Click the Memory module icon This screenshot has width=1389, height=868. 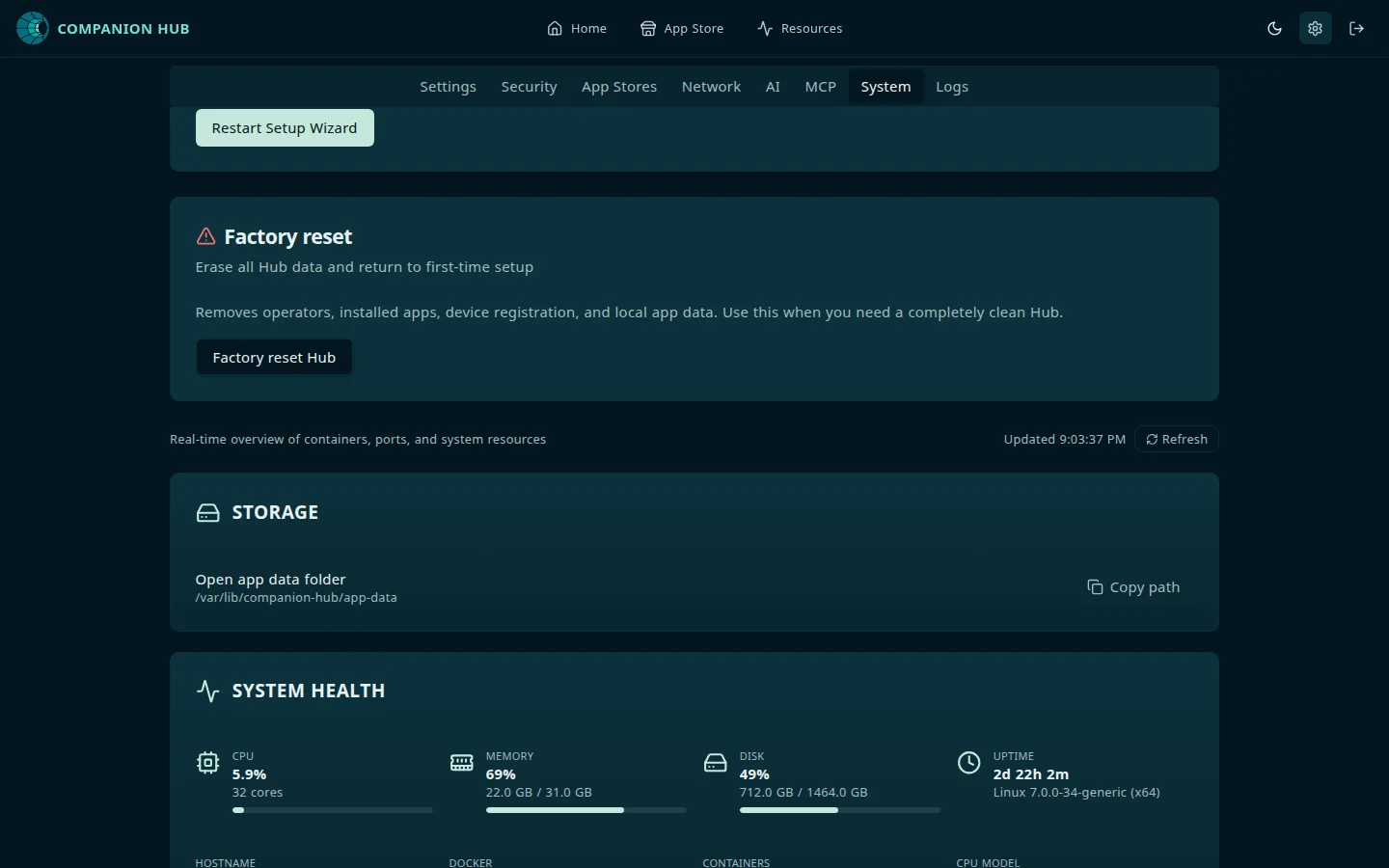coord(461,763)
